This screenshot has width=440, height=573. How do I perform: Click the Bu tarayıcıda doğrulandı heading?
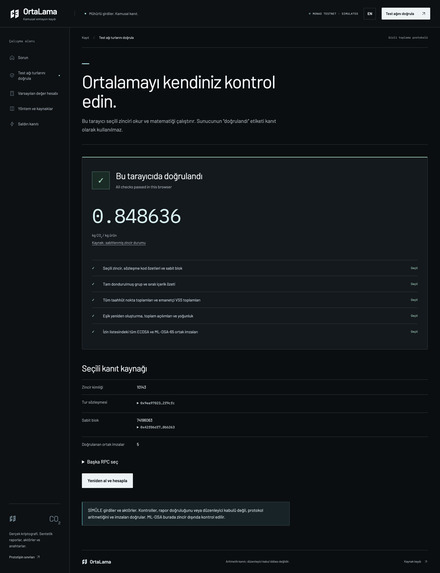159,176
